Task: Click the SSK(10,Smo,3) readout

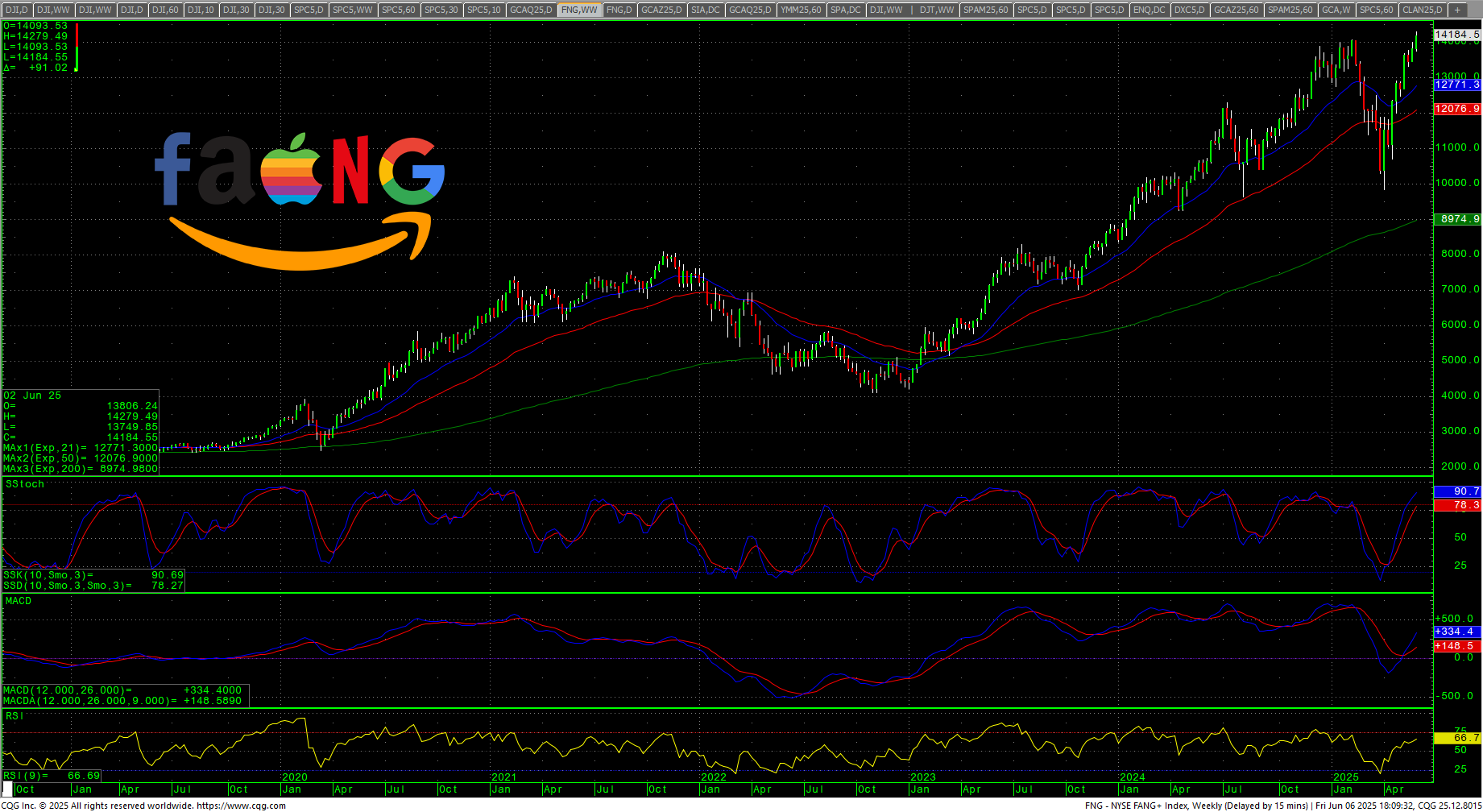Action: [93, 575]
